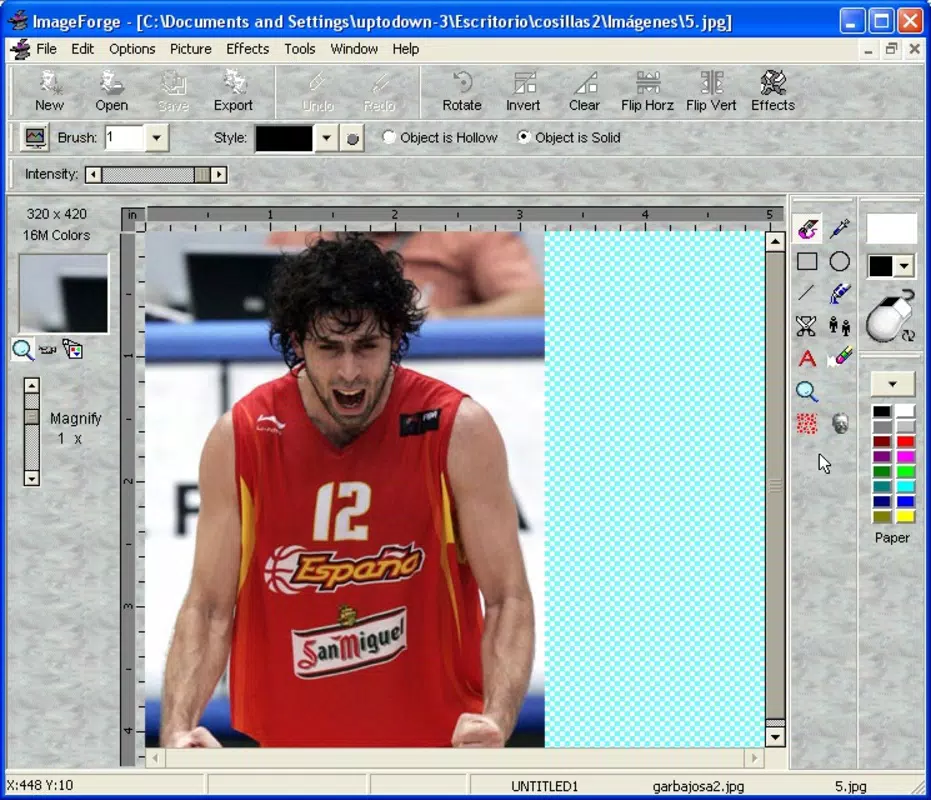This screenshot has width=931, height=800.
Task: Open a file with the Open toolbar icon
Action: (112, 91)
